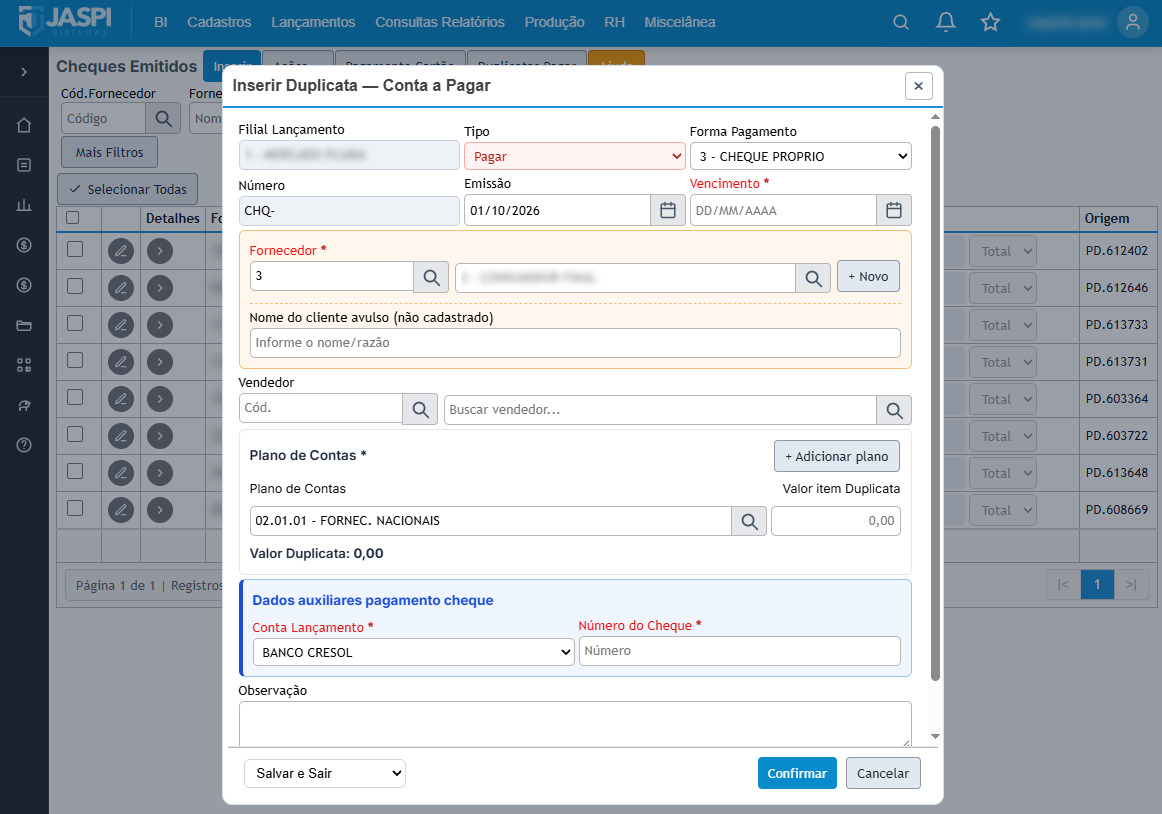Open the Produção menu
Viewport: 1162px width, 814px height.
pos(554,22)
